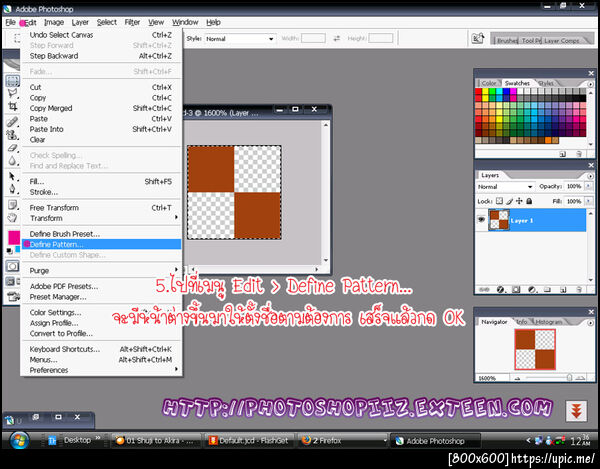Select the Path Selection arrow tool
The height and width of the screenshot is (469, 600).
coord(12,176)
